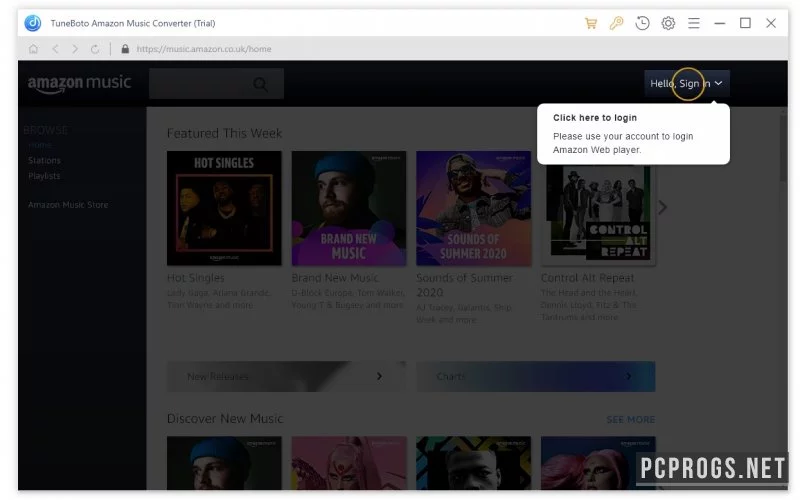Go to home via the house icon
The height and width of the screenshot is (500, 800).
[x=33, y=49]
